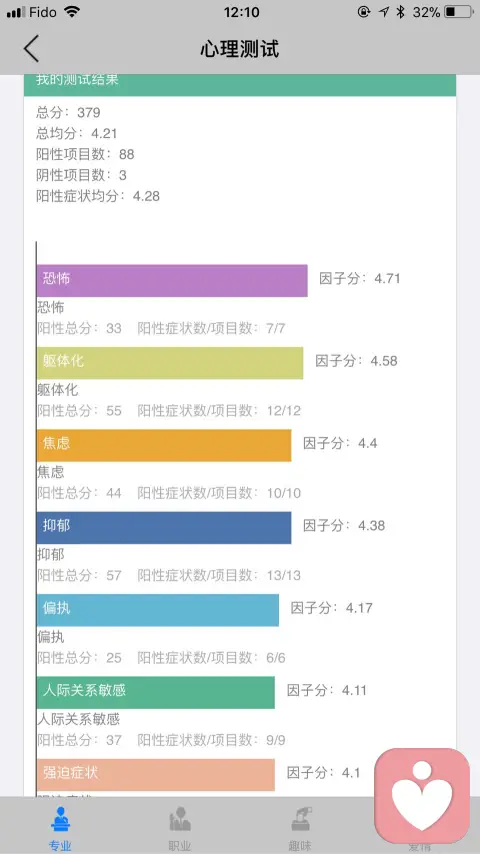Tap the Wi-Fi status icon

coord(71,12)
